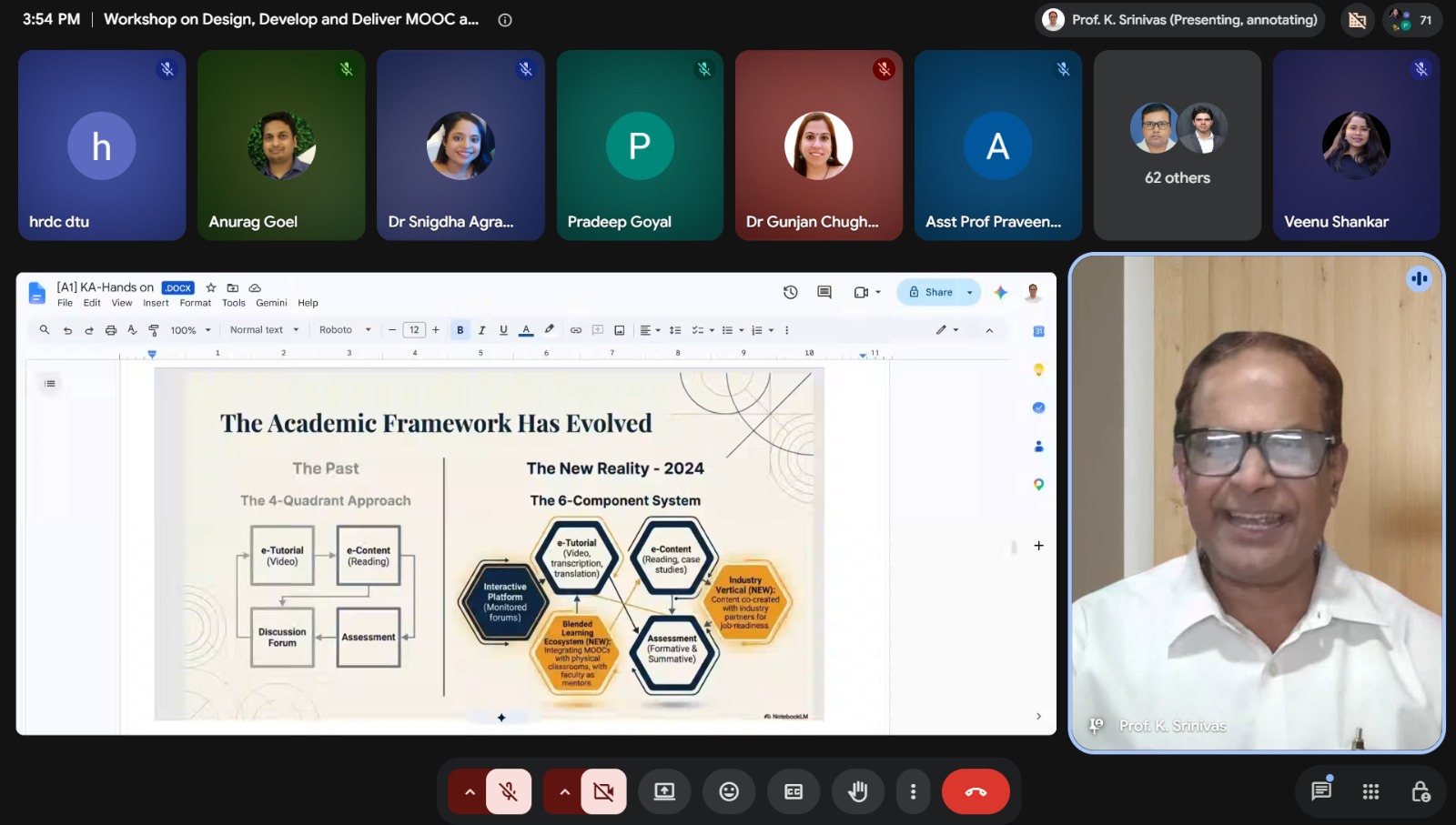Click the search magnifier in Docs toolbar
Screen dimensions: 1456x825
[x=44, y=330]
